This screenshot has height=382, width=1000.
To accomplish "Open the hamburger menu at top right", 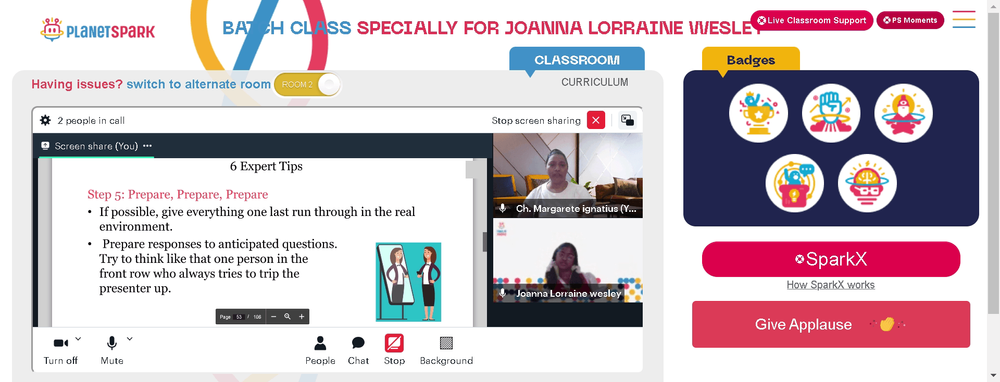I will point(964,19).
